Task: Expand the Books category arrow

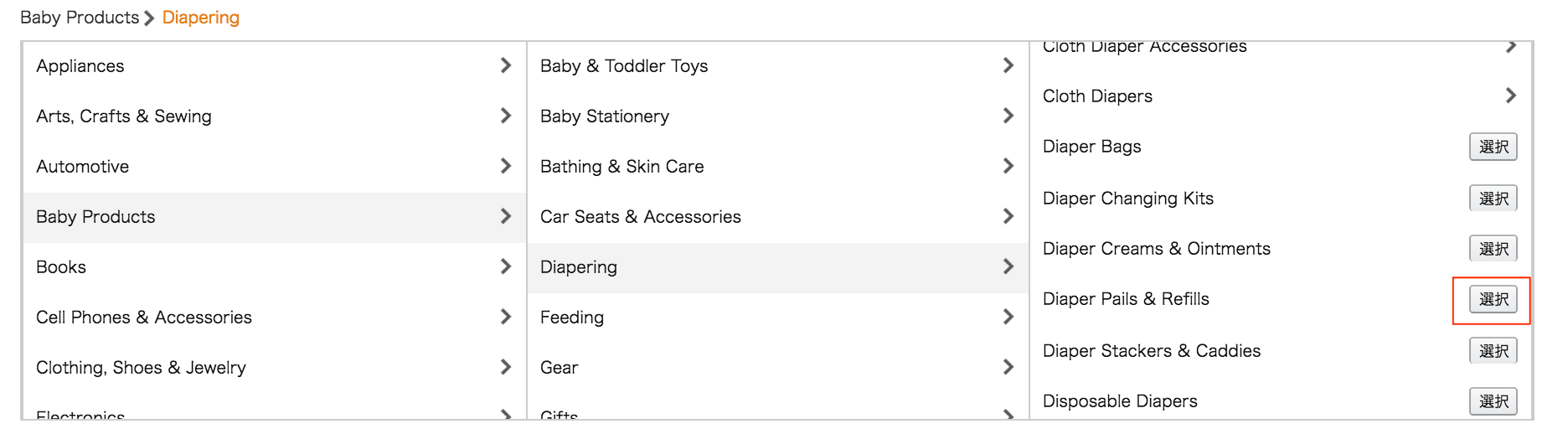Action: pyautogui.click(x=505, y=266)
